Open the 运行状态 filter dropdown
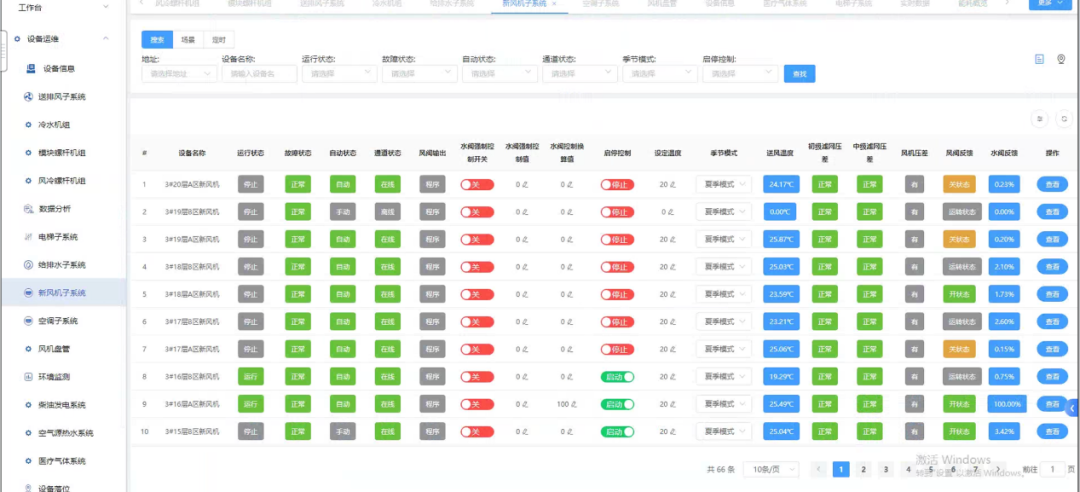Viewport: 1080px width, 492px height. (340, 74)
